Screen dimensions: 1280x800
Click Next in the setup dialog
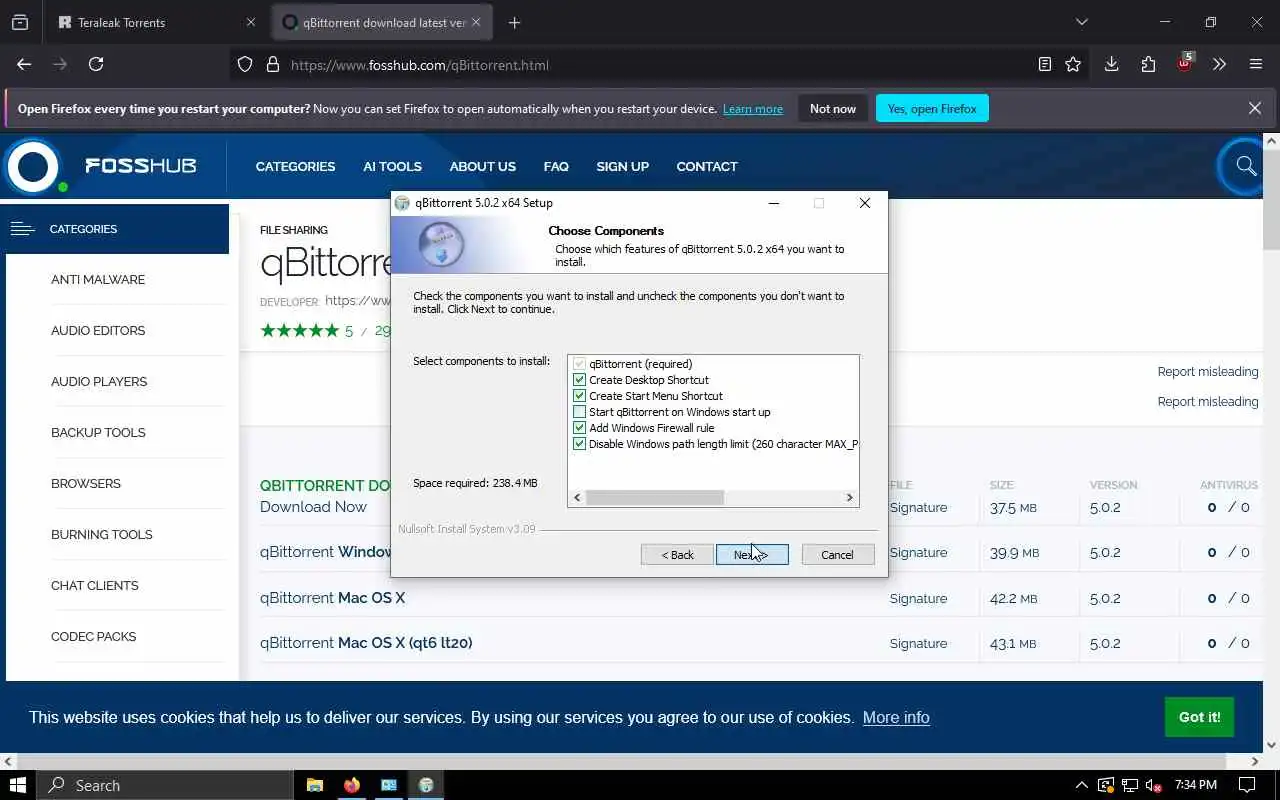coord(752,554)
